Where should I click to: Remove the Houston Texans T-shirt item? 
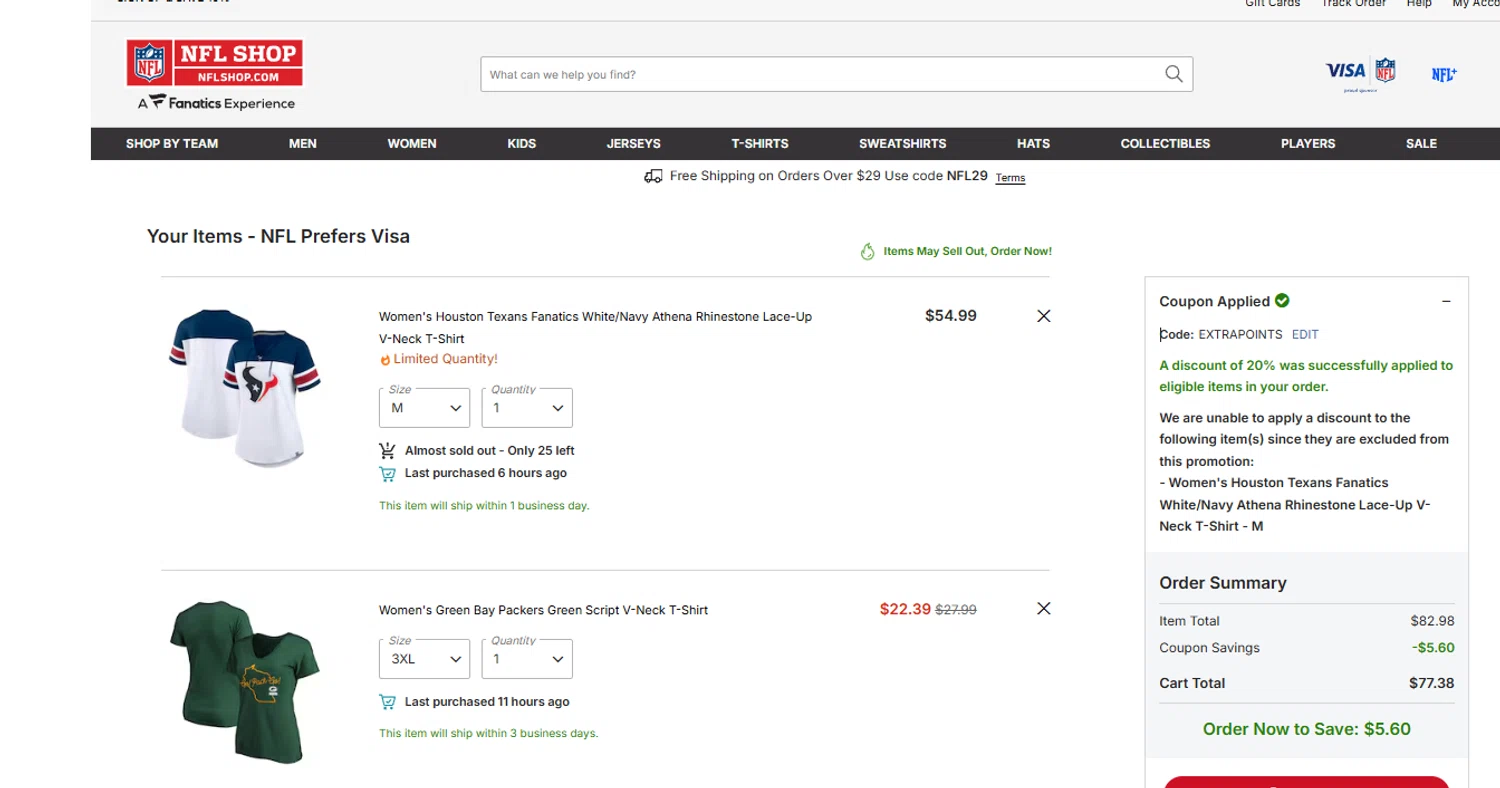tap(1044, 316)
